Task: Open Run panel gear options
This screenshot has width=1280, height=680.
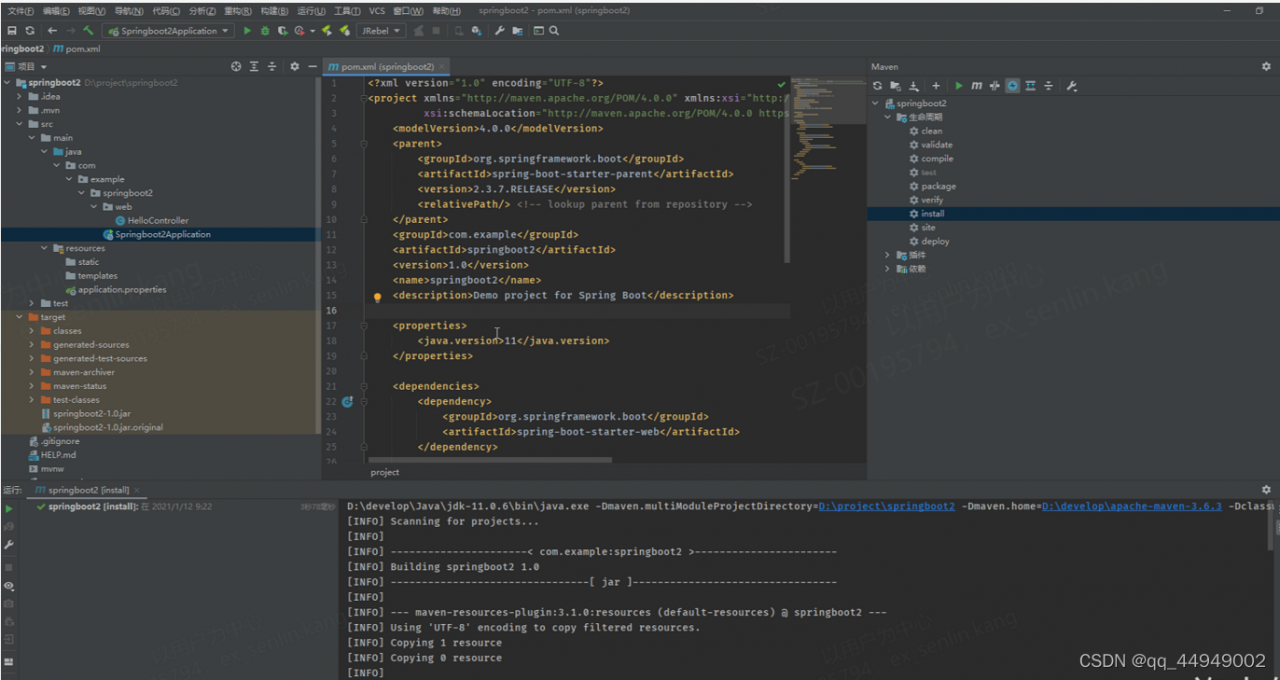Action: 1266,490
